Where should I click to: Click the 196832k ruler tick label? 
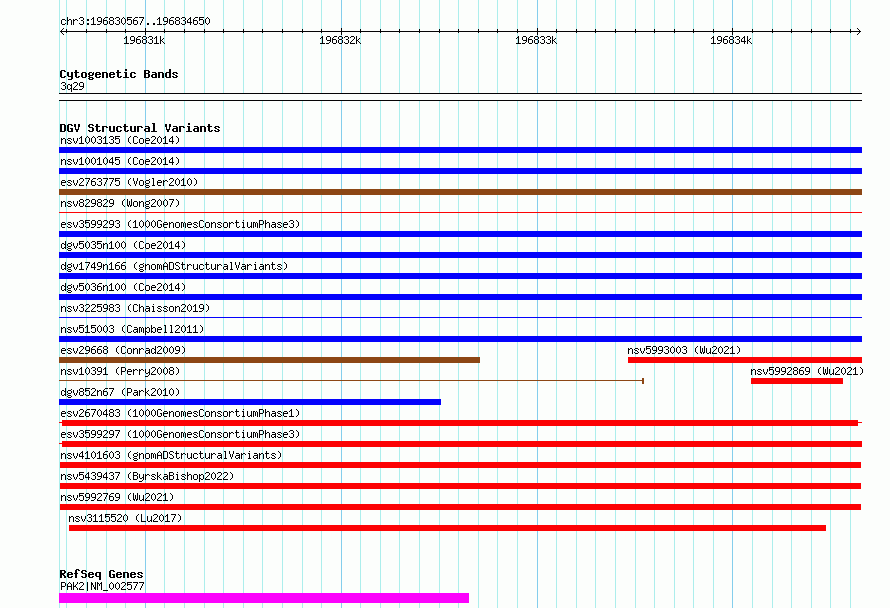pyautogui.click(x=340, y=40)
